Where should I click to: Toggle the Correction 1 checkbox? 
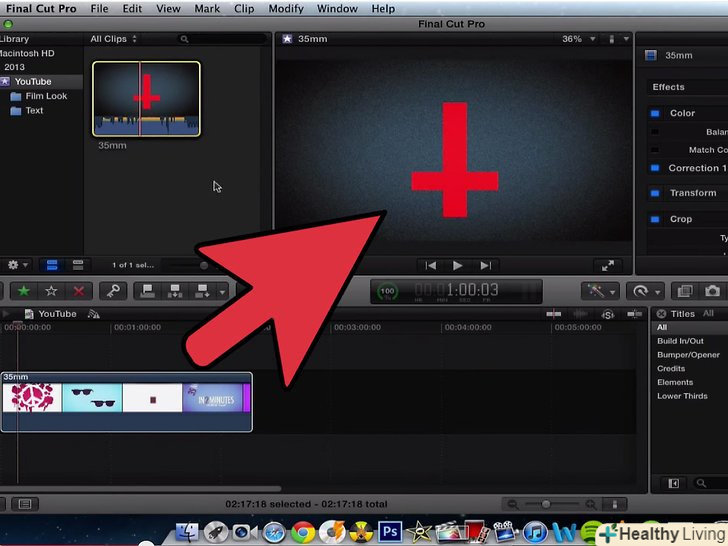pyautogui.click(x=655, y=168)
